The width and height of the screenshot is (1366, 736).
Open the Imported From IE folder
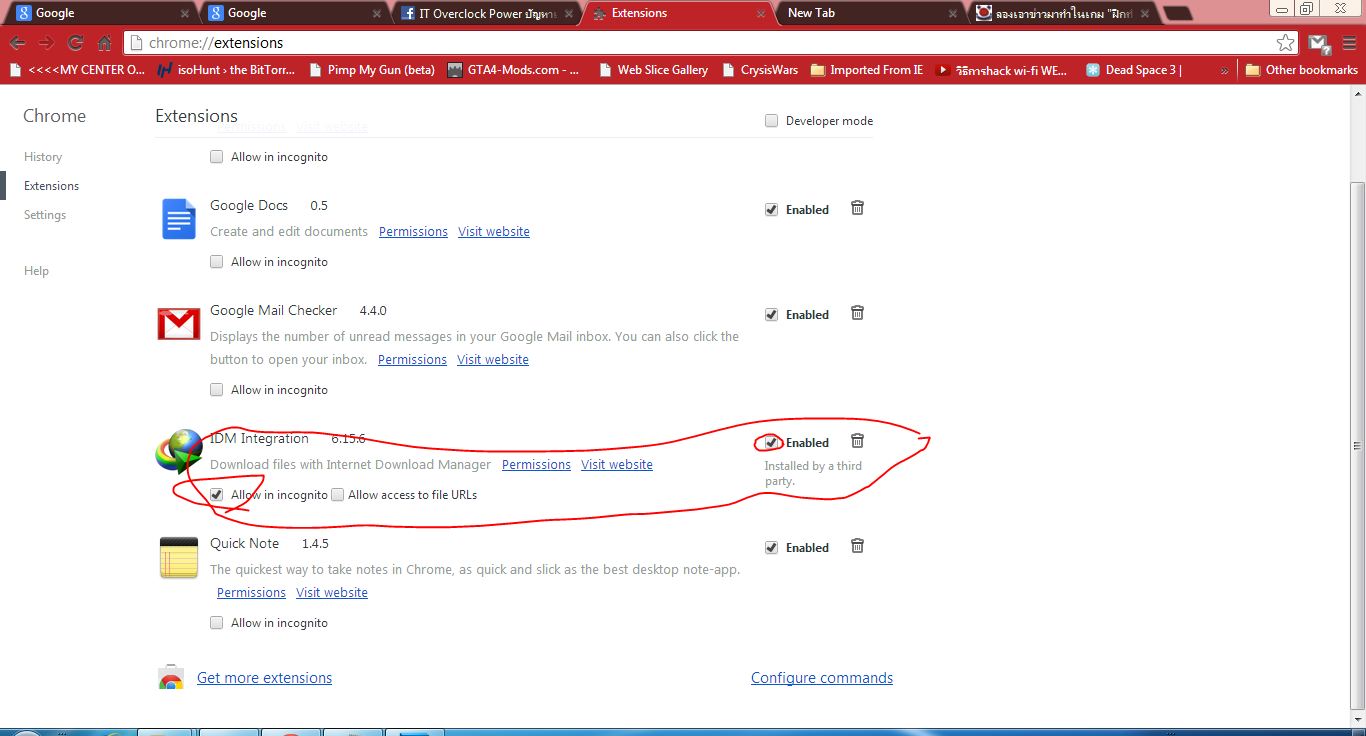[867, 70]
